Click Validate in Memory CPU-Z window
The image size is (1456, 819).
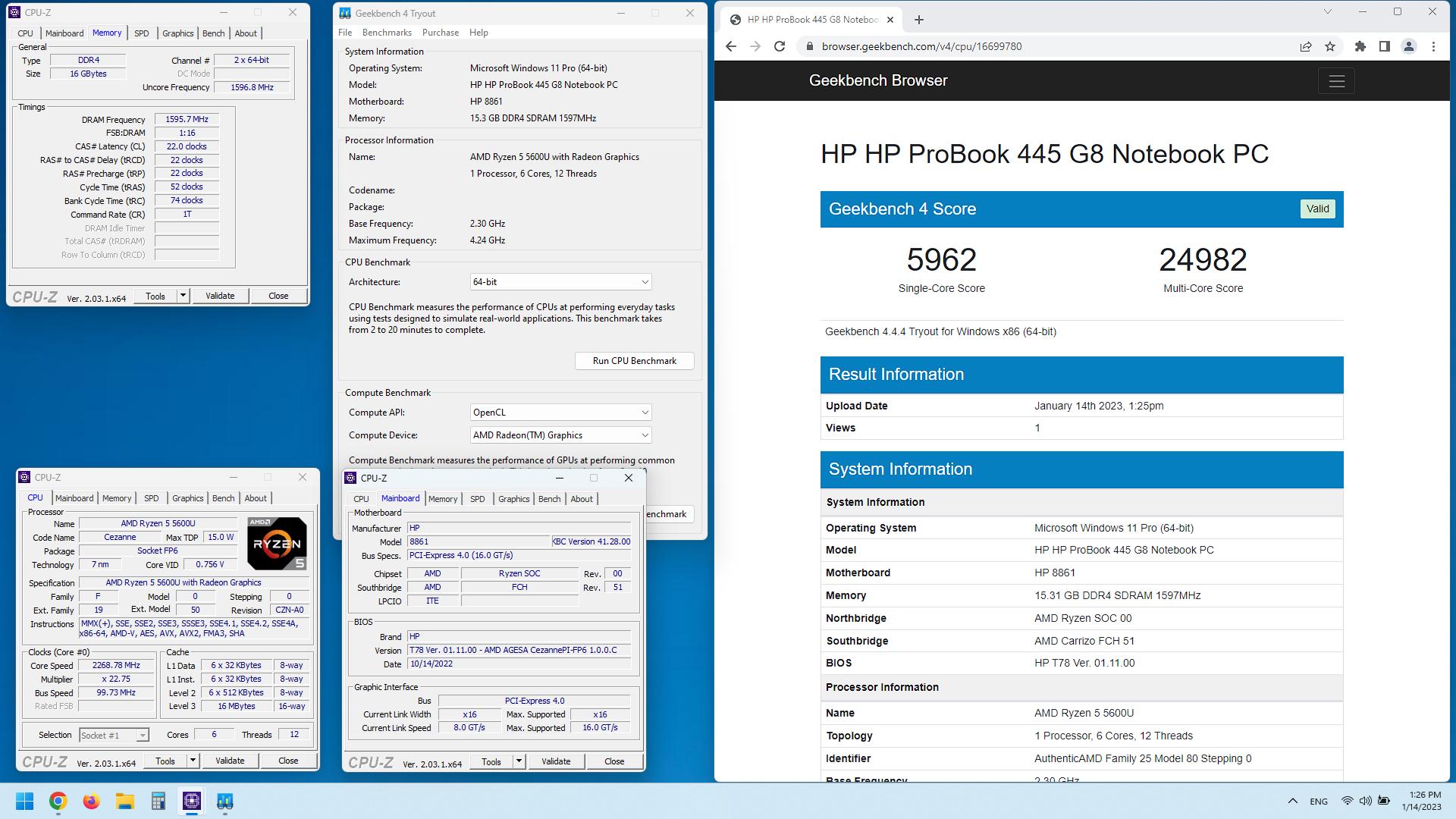point(220,296)
